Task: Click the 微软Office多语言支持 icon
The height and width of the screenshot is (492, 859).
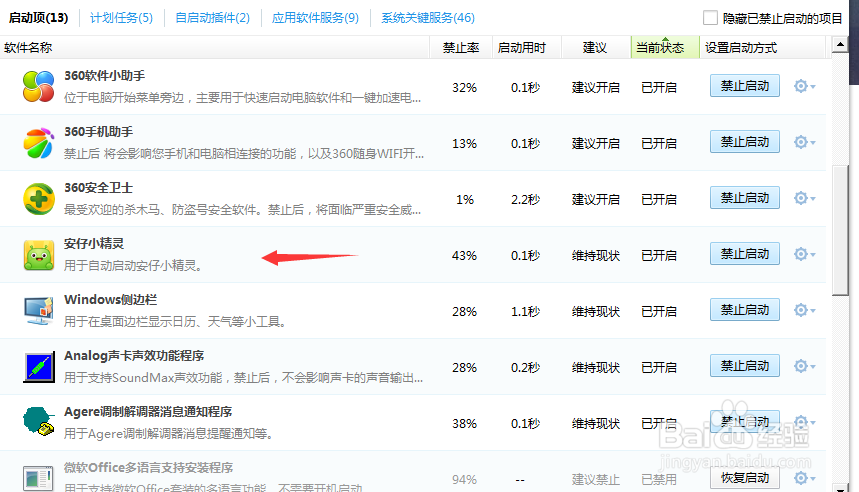Action: 38,478
